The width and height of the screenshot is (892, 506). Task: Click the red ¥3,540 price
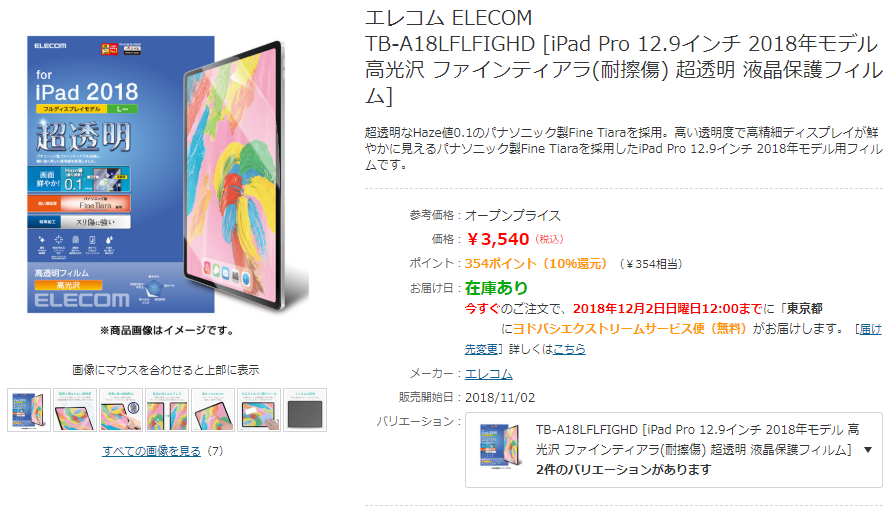pyautogui.click(x=498, y=239)
